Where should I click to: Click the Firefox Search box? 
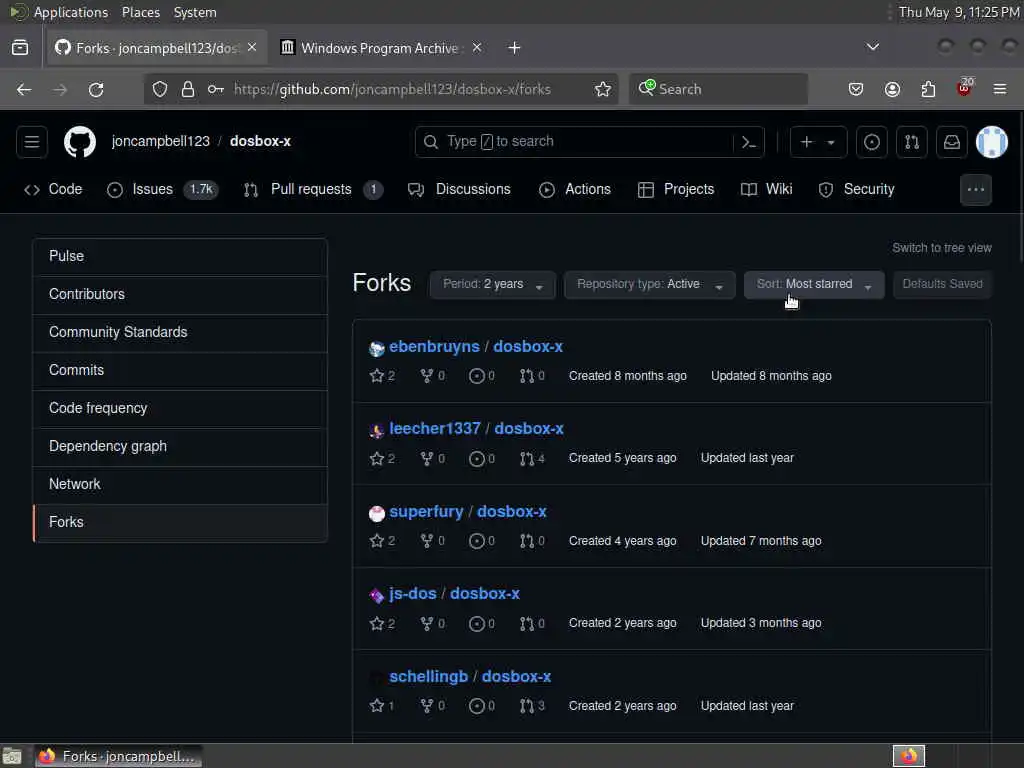pos(718,89)
